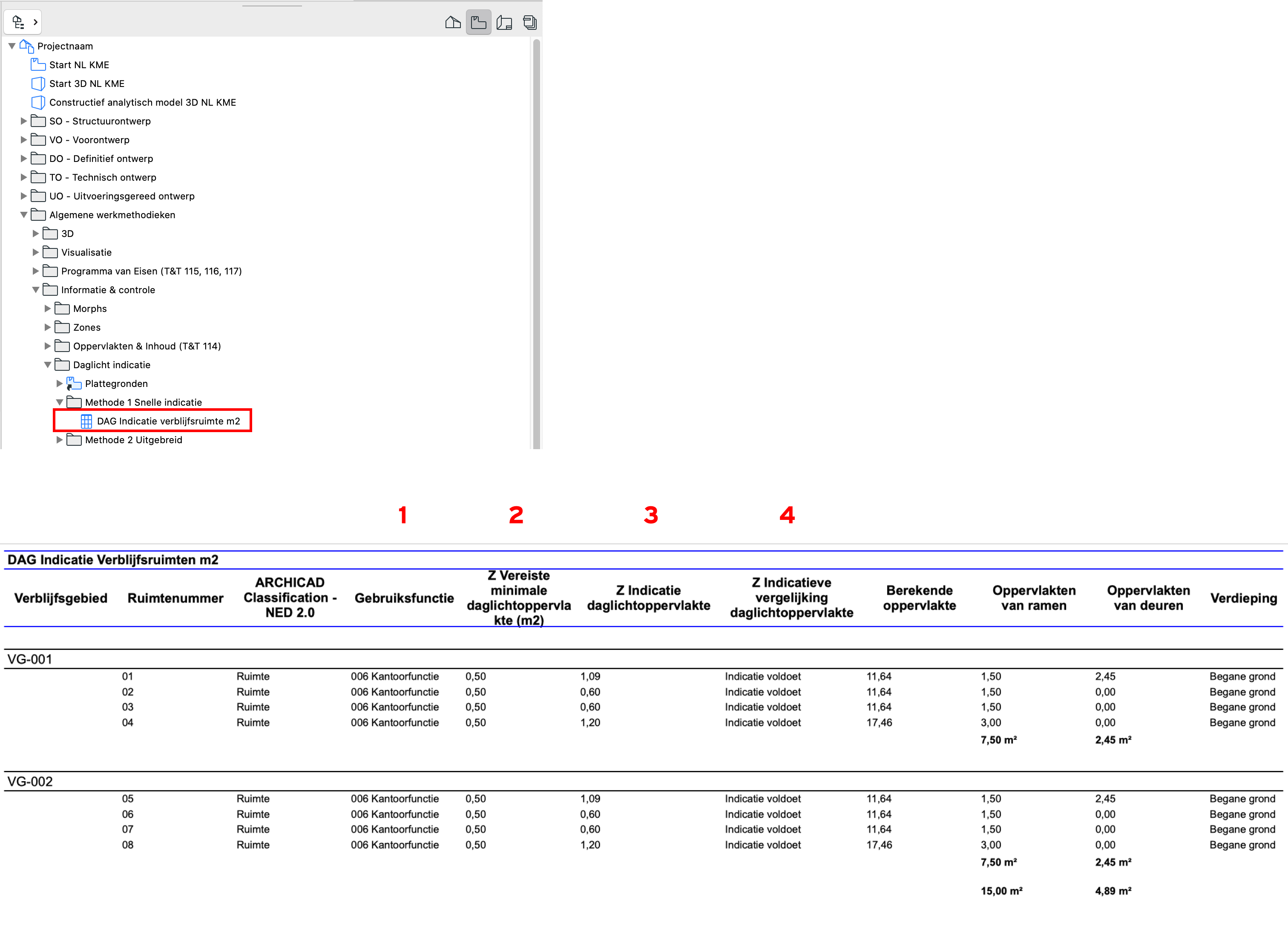Image resolution: width=1288 pixels, height=929 pixels.
Task: Click the Verblijfsgebied column header
Action: point(61,598)
